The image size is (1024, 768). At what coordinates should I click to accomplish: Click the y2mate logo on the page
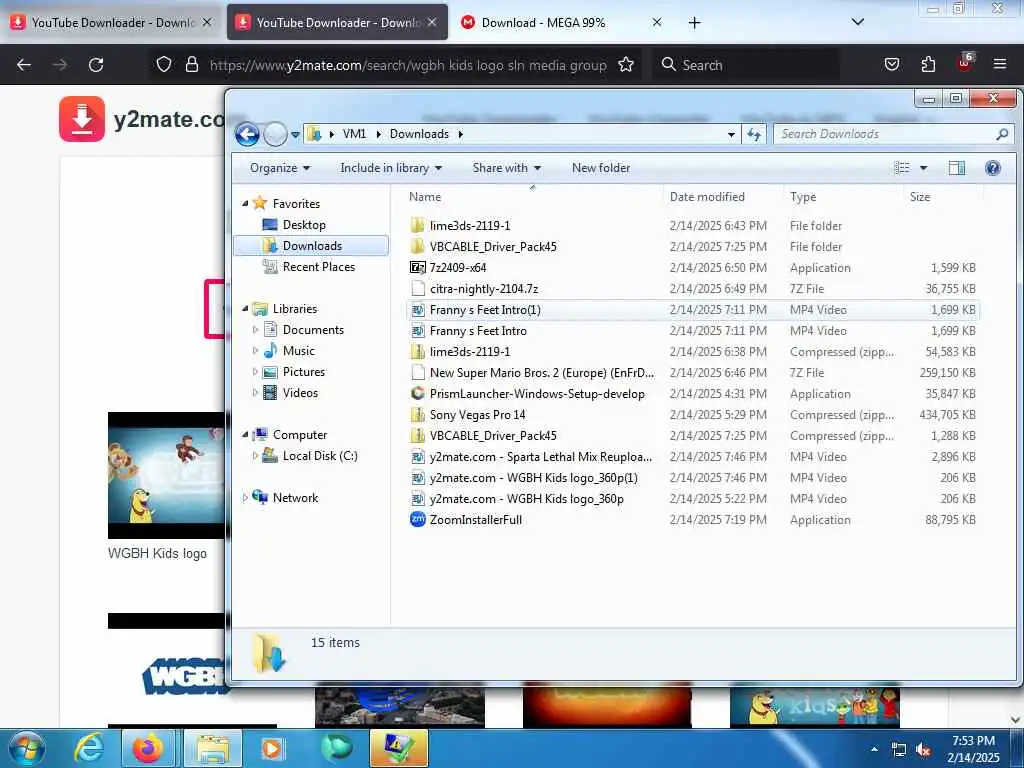[x=141, y=119]
